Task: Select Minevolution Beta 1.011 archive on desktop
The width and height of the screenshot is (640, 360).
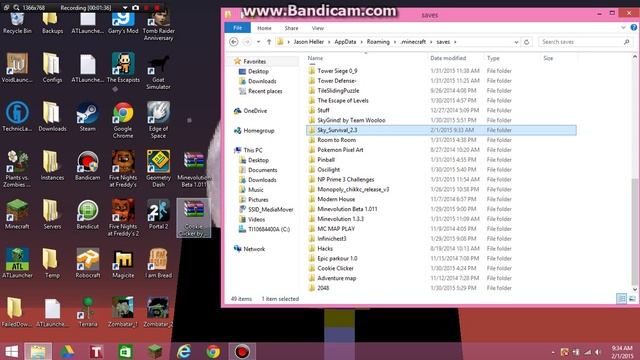Action: tap(194, 169)
